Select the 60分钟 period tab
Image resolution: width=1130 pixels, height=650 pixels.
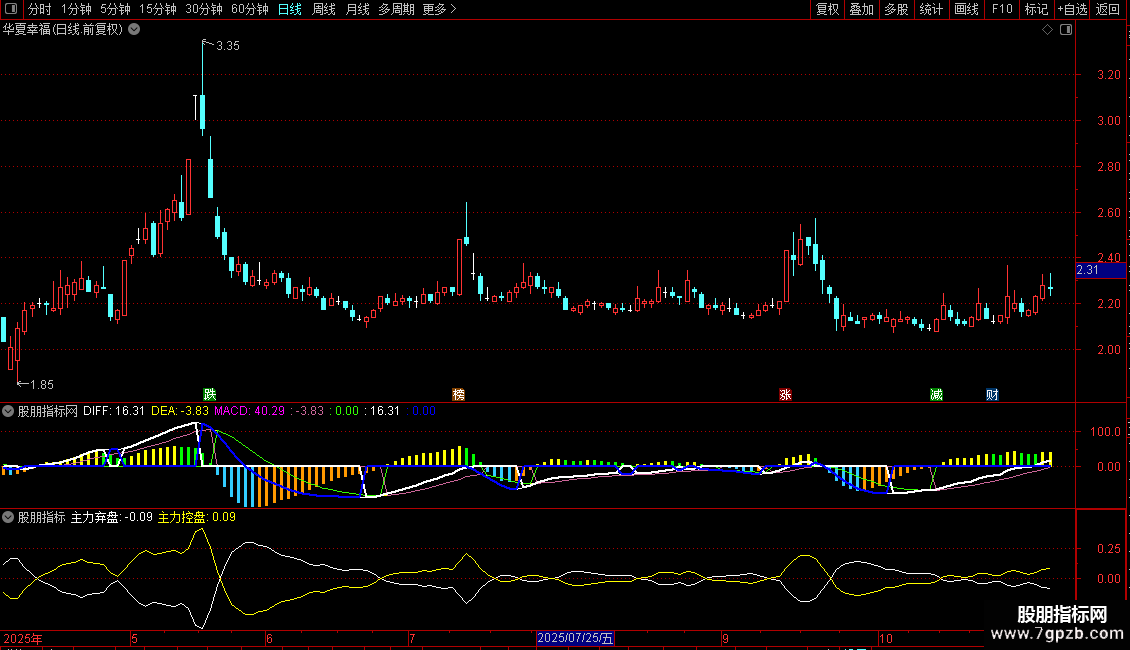(x=249, y=9)
